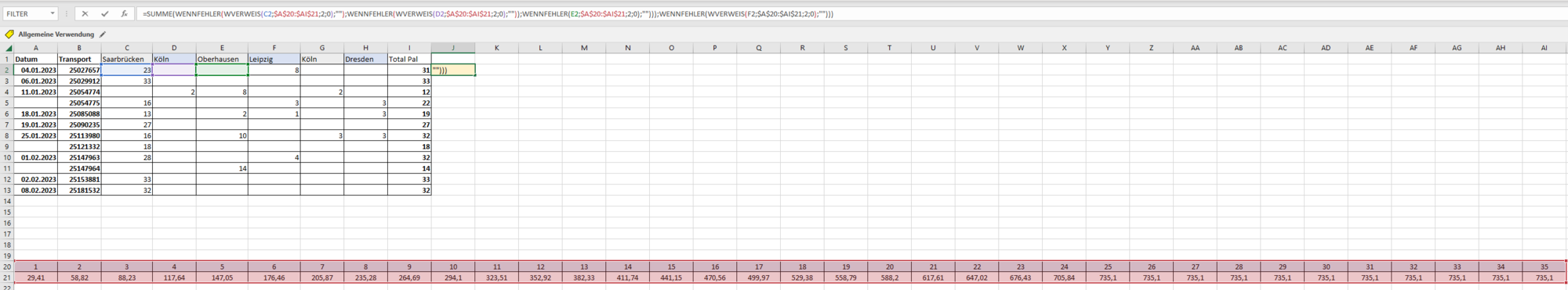Select column W header
The width and height of the screenshot is (1568, 290).
tap(1021, 48)
